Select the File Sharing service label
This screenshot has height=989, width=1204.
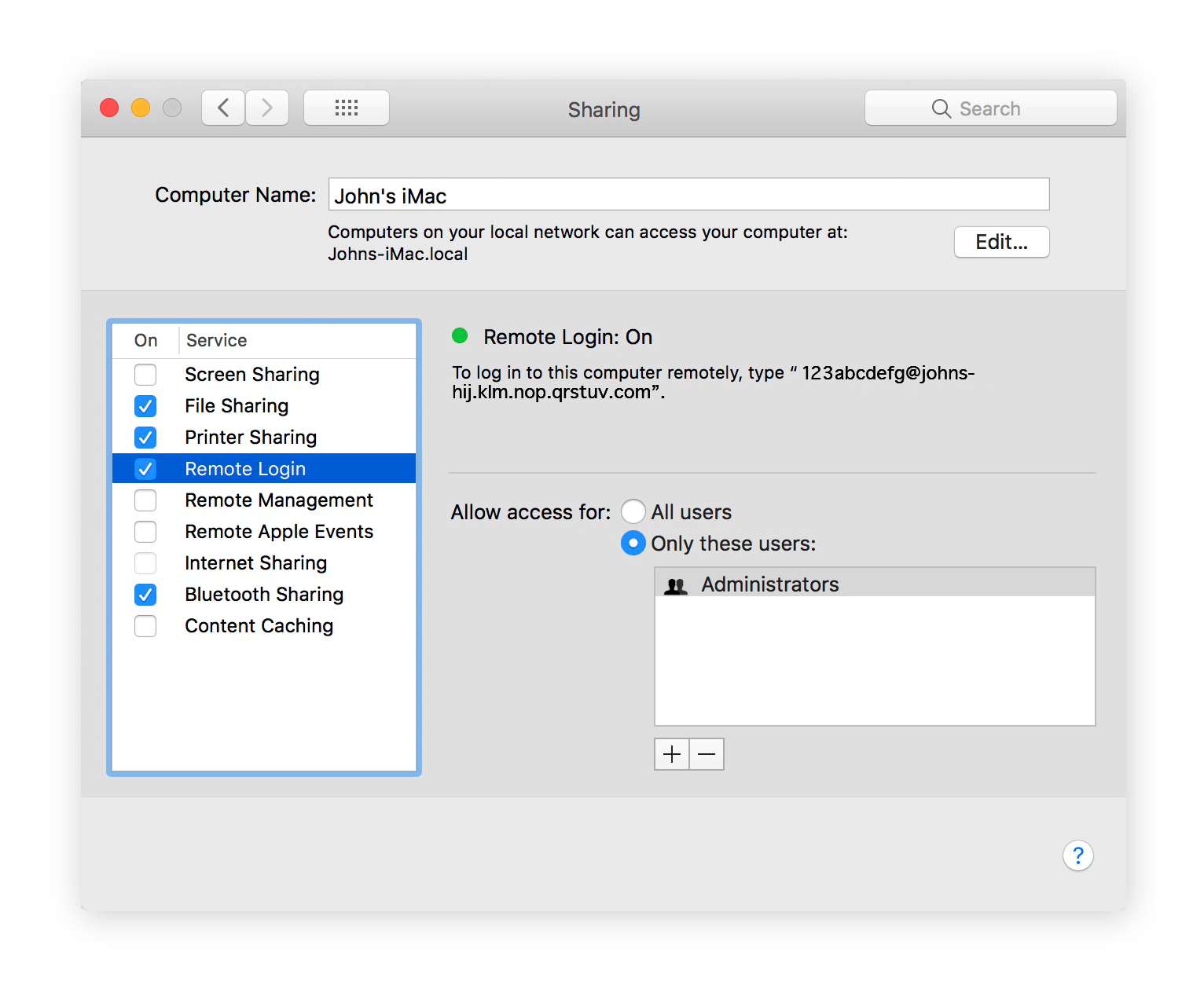coord(237,406)
